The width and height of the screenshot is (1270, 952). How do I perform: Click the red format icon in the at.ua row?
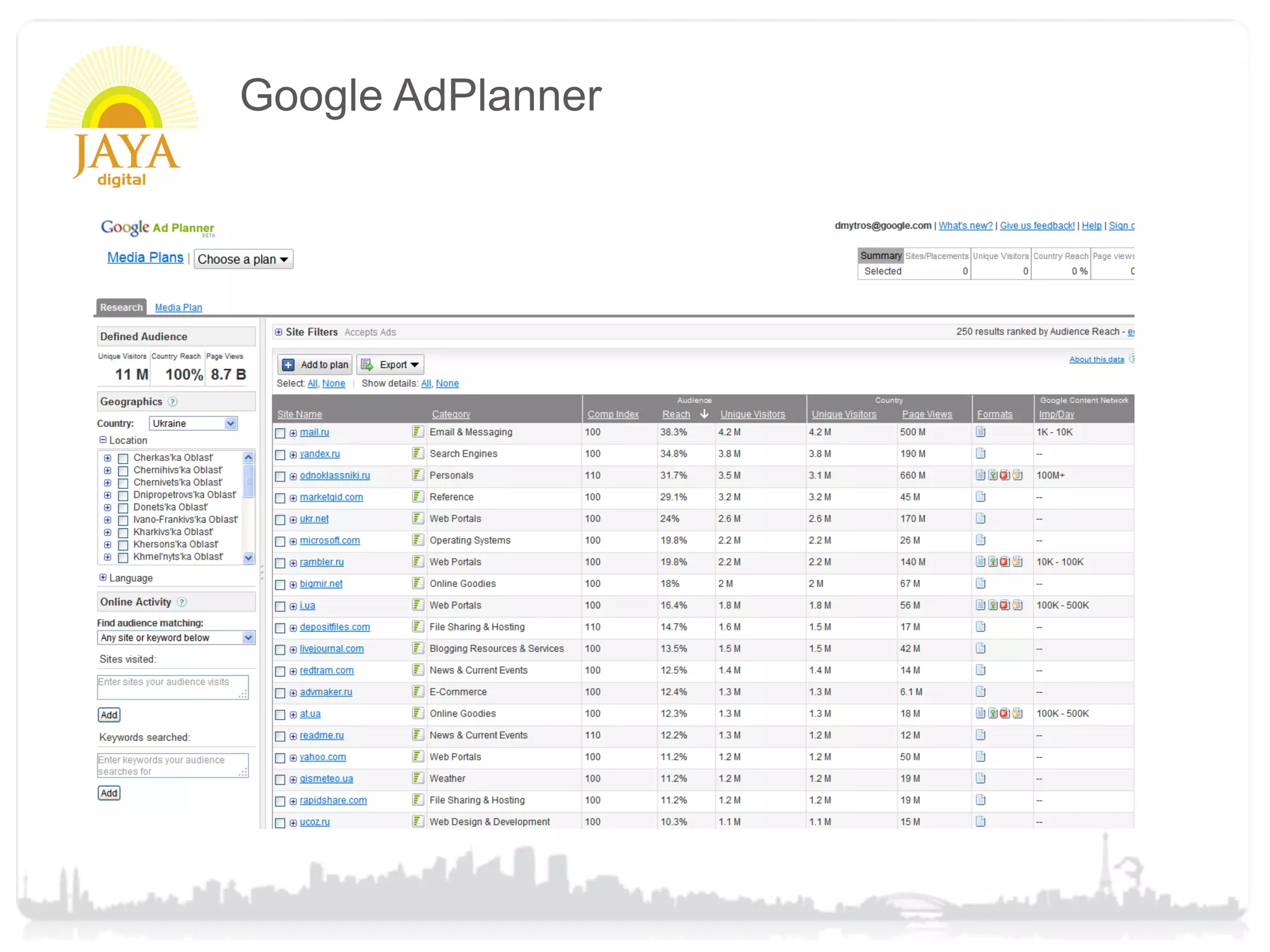pyautogui.click(x=1005, y=713)
